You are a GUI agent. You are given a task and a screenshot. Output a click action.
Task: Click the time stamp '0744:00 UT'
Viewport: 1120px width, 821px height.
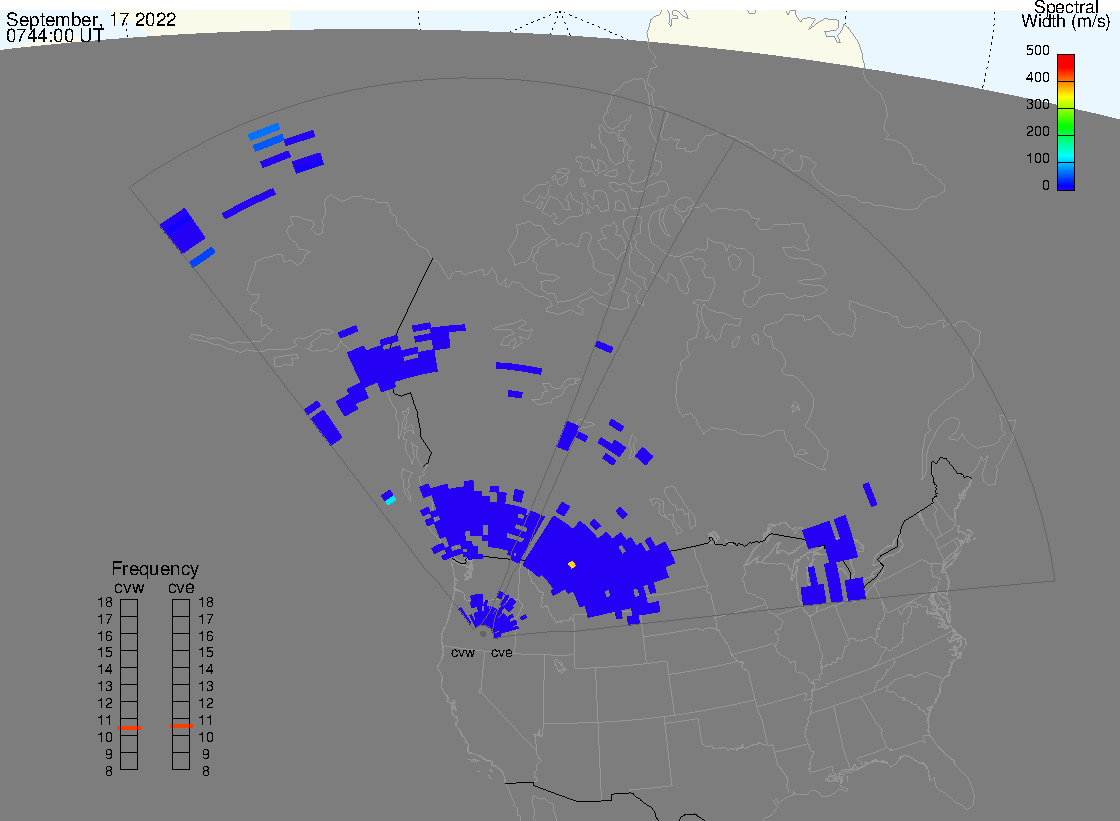55,35
